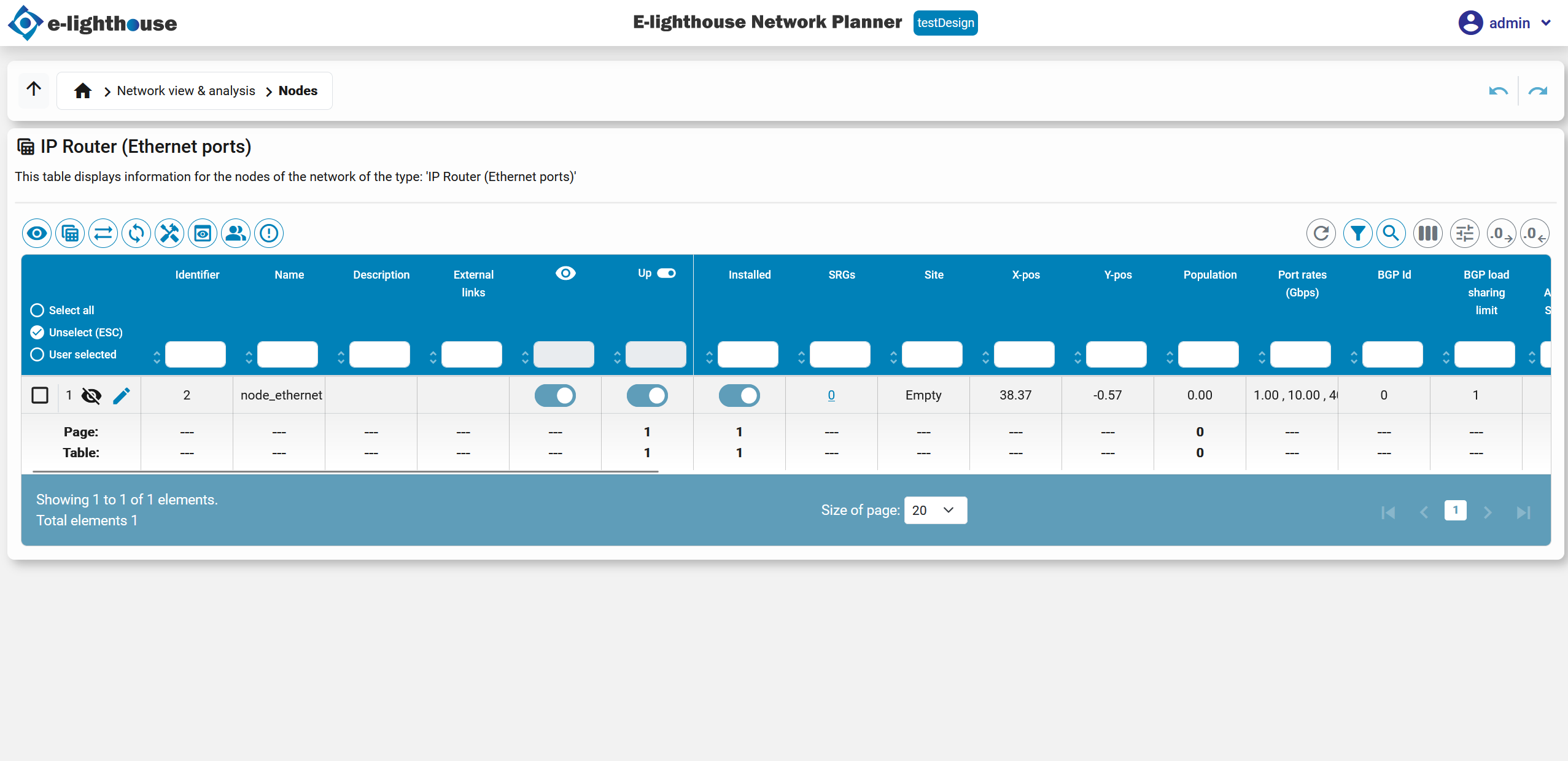Select the decimal increase (.0 right arrow) icon
Screen dimensions: 1568x761
coord(1500,233)
